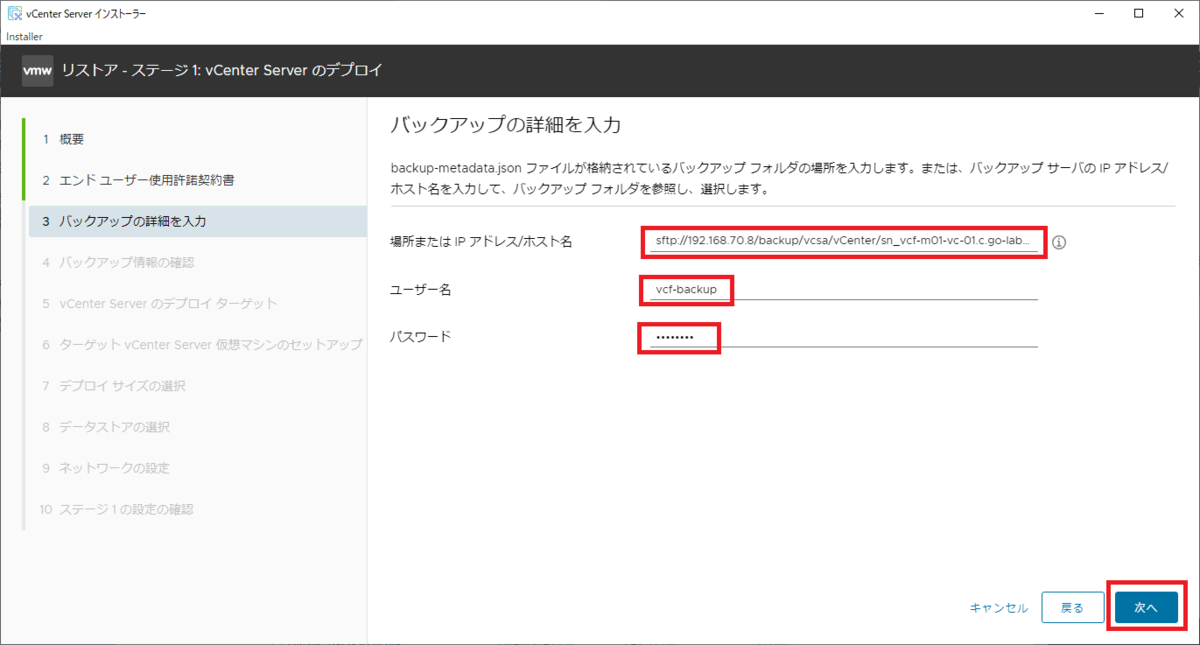Click the 戻る button
Image resolution: width=1200 pixels, height=645 pixels.
[1072, 607]
